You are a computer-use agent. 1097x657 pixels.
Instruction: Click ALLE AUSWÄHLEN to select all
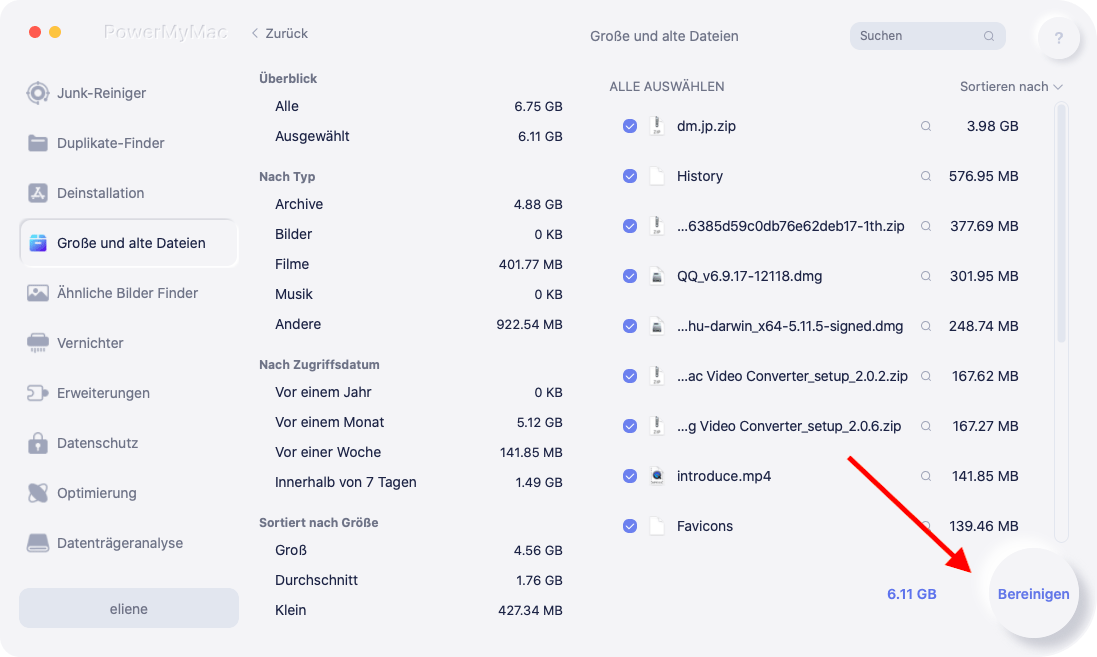coord(666,87)
